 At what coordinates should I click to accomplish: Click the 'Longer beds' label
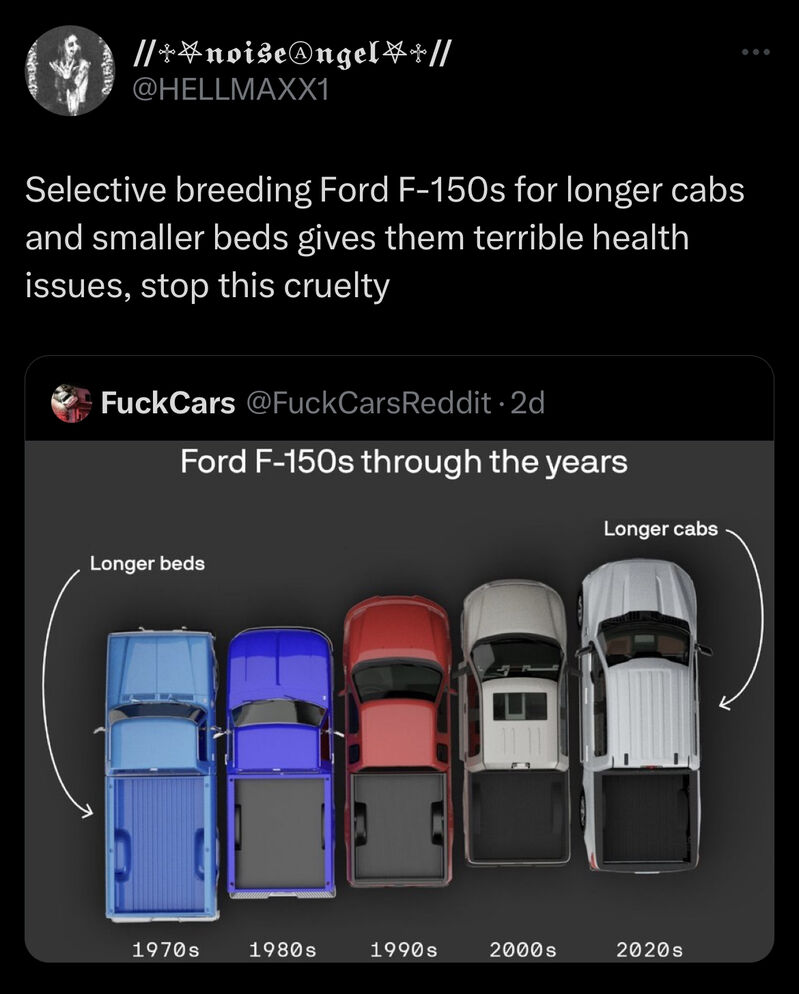coord(147,563)
